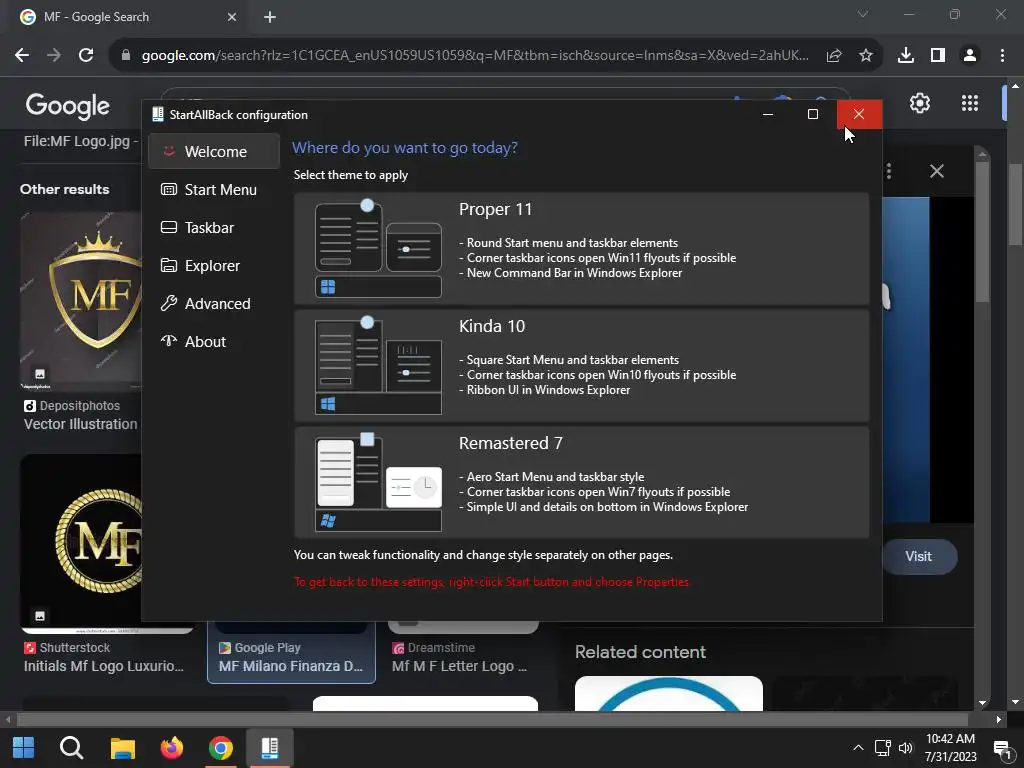Image resolution: width=1024 pixels, height=768 pixels.
Task: Share this page from Chrome address bar
Action: [x=834, y=56]
